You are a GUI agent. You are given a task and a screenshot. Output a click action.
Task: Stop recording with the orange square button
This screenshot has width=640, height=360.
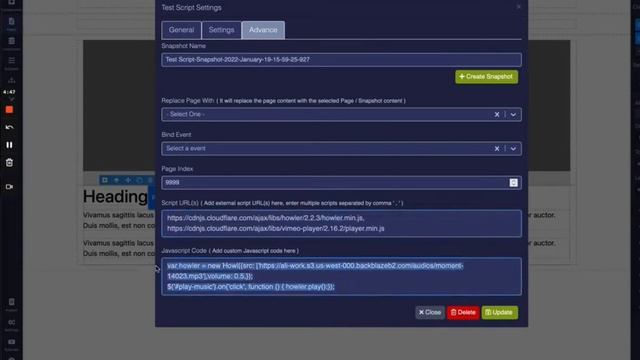9,110
